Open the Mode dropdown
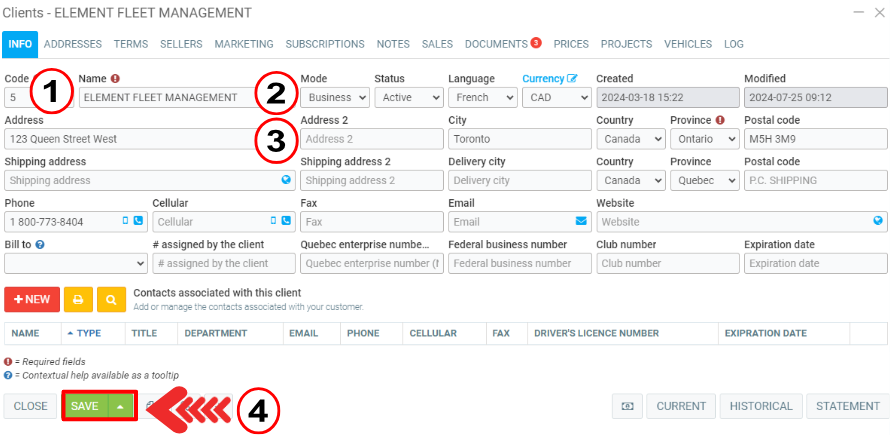The width and height of the screenshot is (890, 435). pos(335,98)
